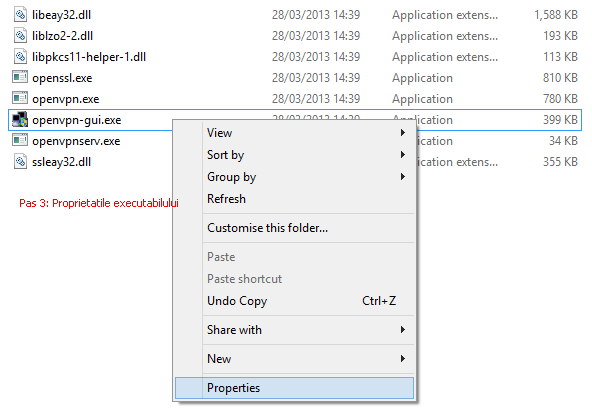The height and width of the screenshot is (418, 592).
Task: Select the file name ssleay32.dll
Action: pos(62,162)
